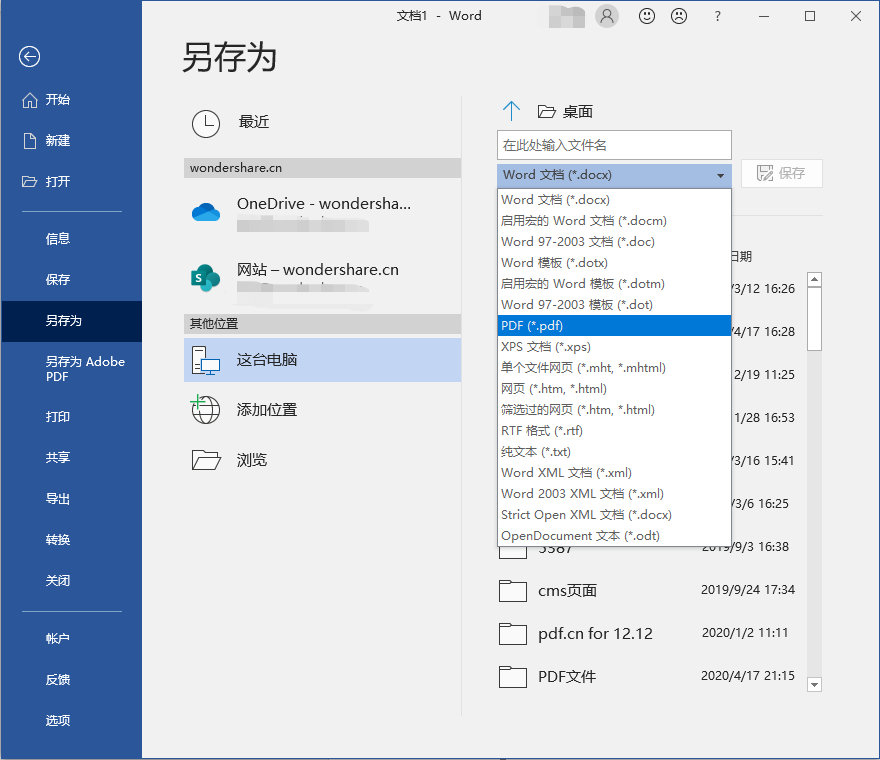Open 网站 – wondershare.cn location
Image resolution: width=880 pixels, height=760 pixels.
[323, 278]
